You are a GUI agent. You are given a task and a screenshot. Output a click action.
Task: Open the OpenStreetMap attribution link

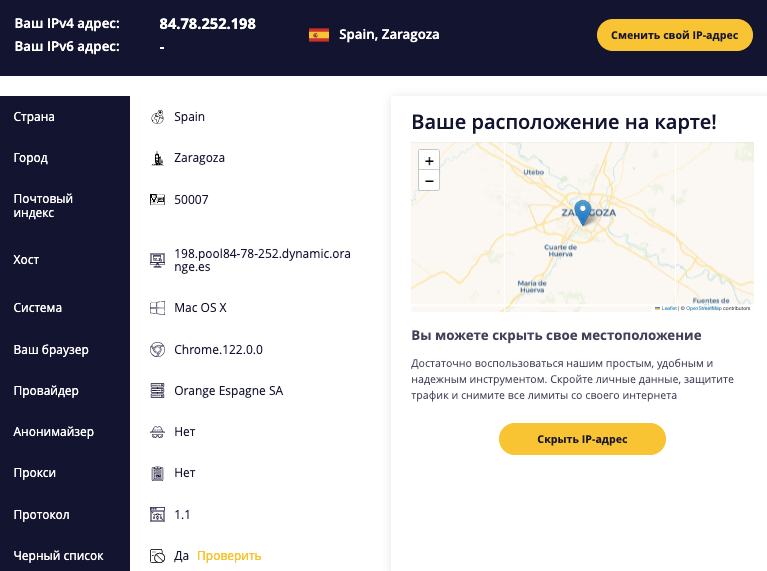tap(703, 308)
